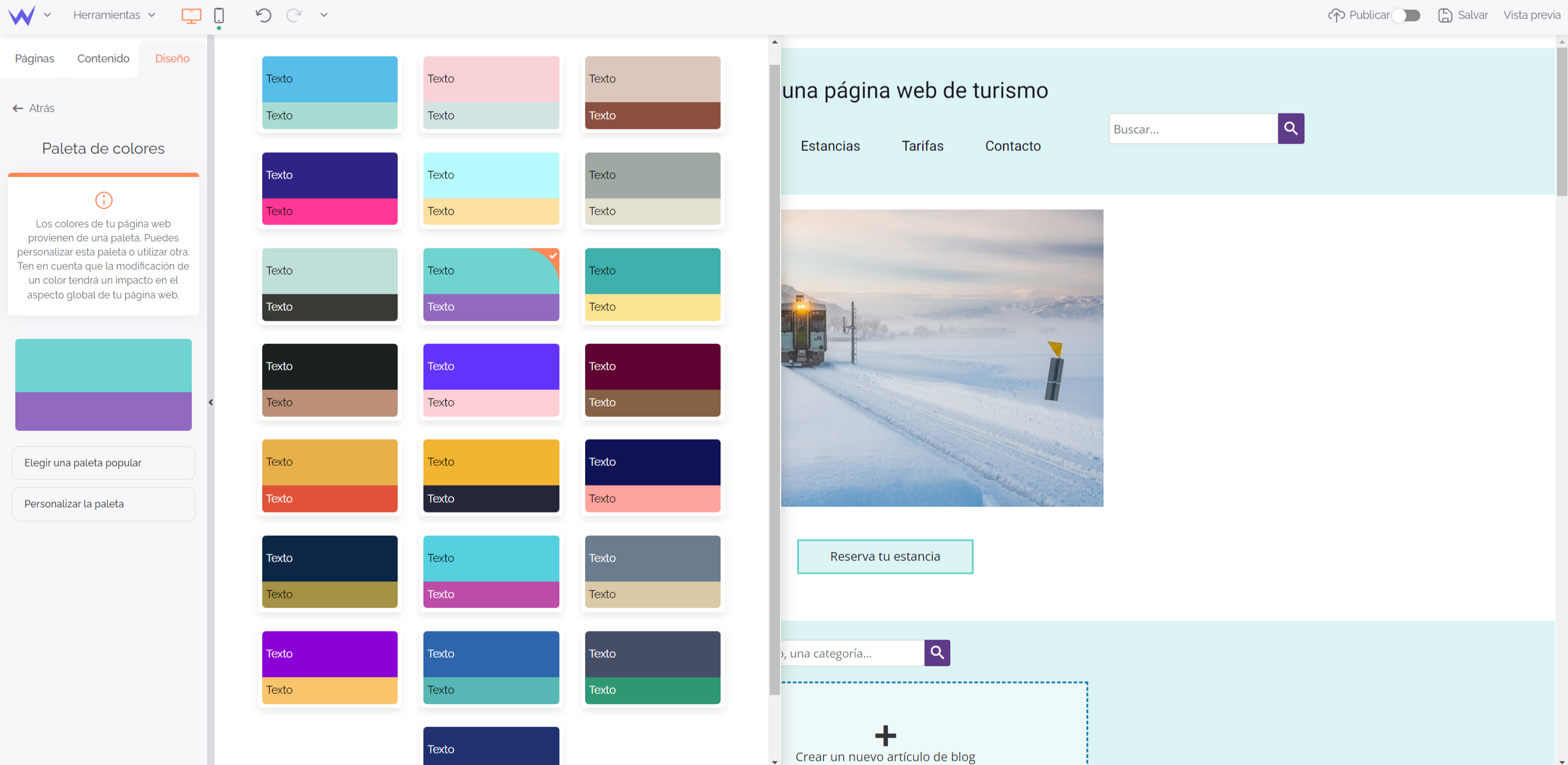Image resolution: width=1568 pixels, height=765 pixels.
Task: Expand the logo dropdown chevron
Action: point(47,15)
